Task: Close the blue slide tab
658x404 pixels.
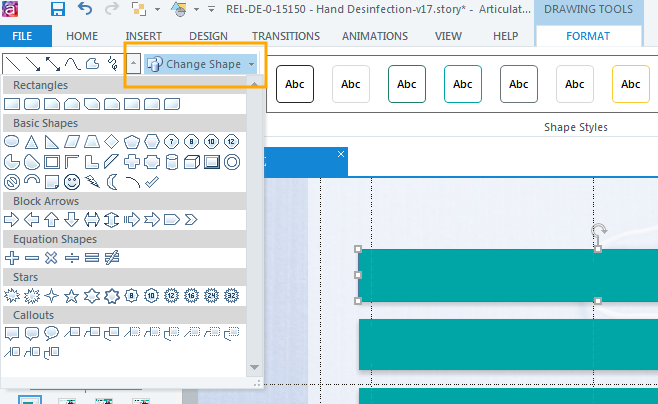Action: pos(341,154)
